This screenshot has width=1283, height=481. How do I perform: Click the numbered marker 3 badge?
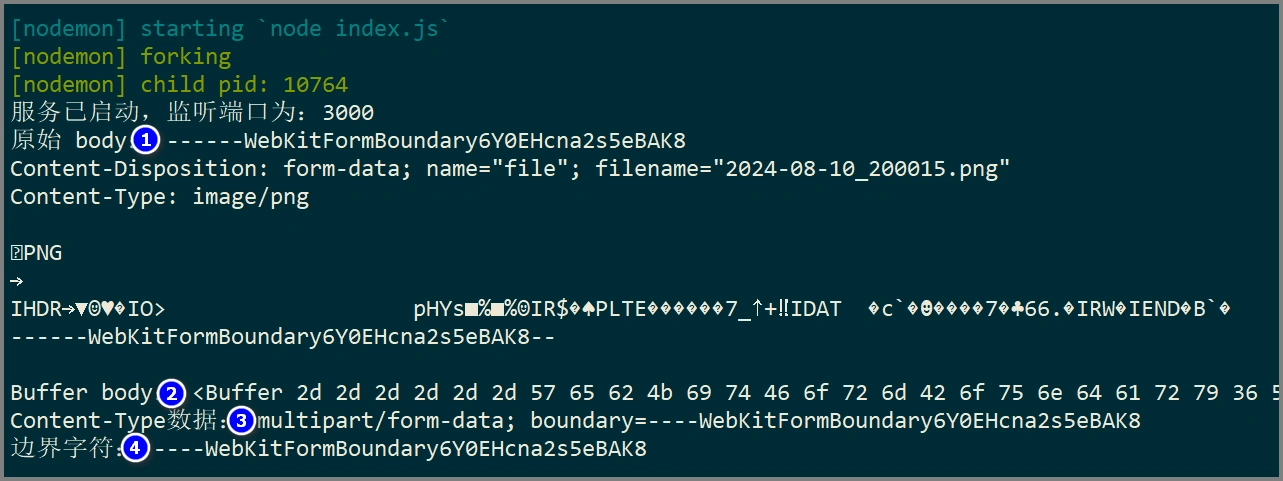(242, 421)
